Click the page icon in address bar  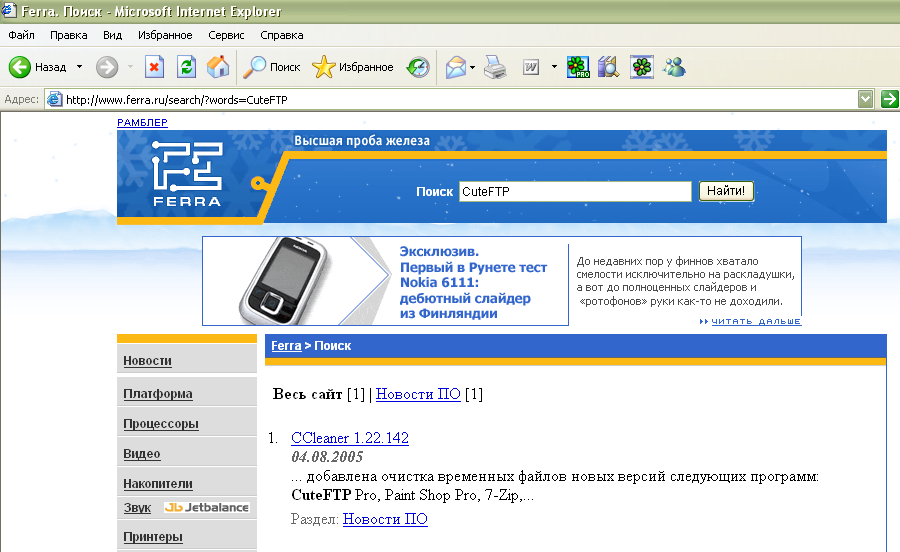(x=55, y=99)
